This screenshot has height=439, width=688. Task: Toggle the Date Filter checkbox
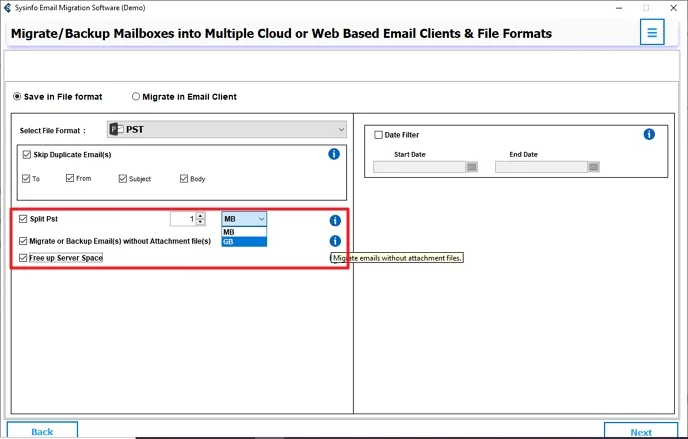[x=378, y=135]
